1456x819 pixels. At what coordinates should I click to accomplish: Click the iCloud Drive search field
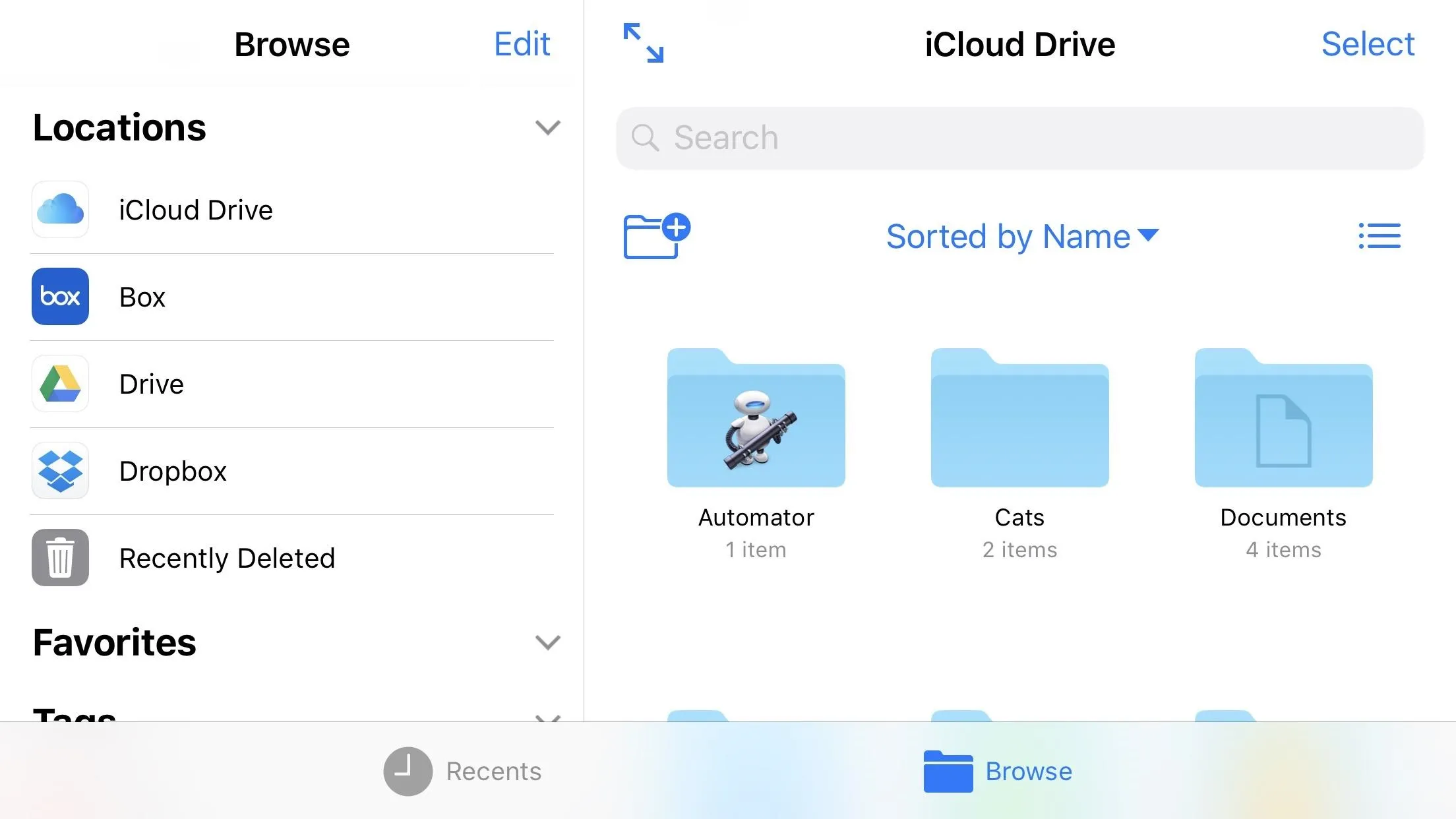[1019, 137]
